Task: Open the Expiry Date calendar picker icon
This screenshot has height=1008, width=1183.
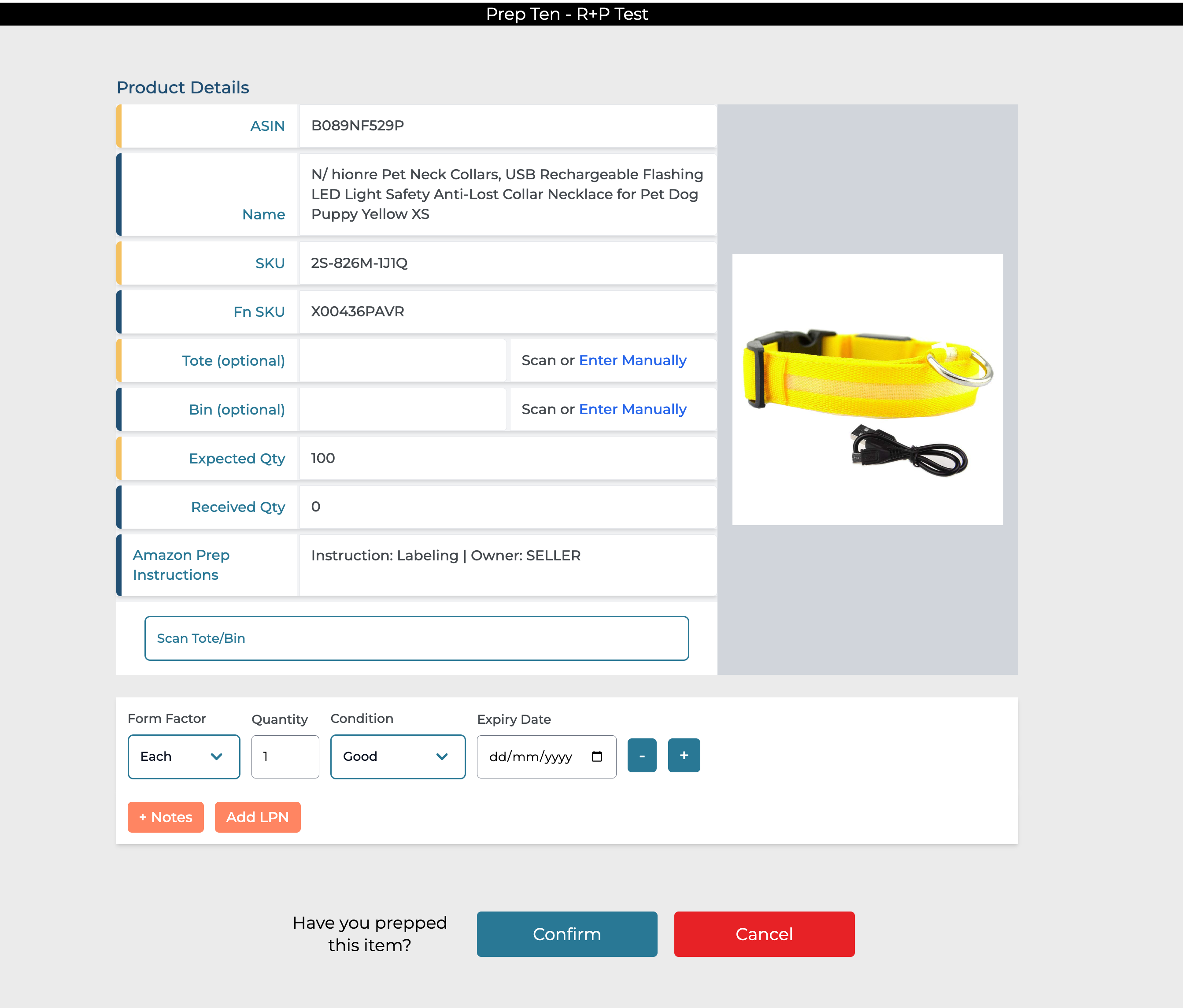Action: pos(597,756)
